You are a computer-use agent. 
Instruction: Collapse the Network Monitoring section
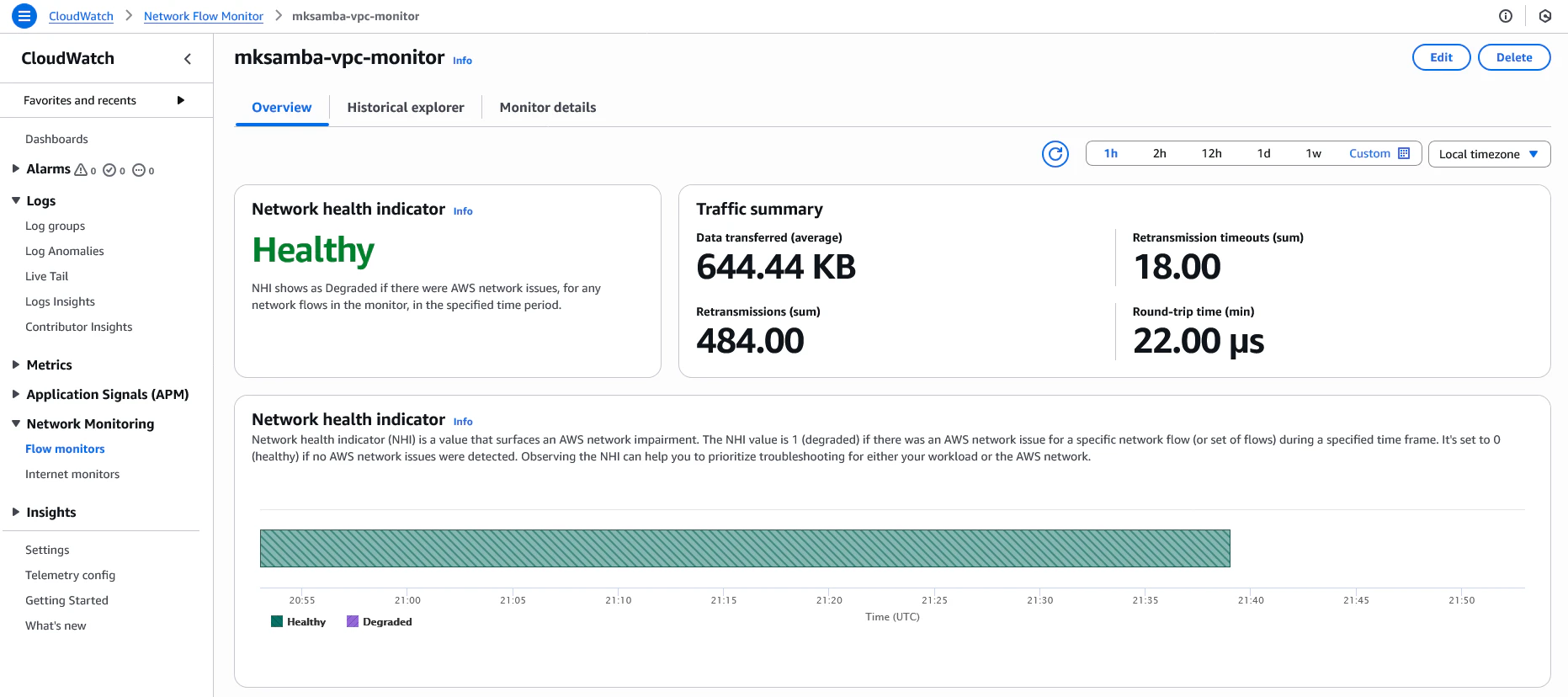pyautogui.click(x=16, y=423)
